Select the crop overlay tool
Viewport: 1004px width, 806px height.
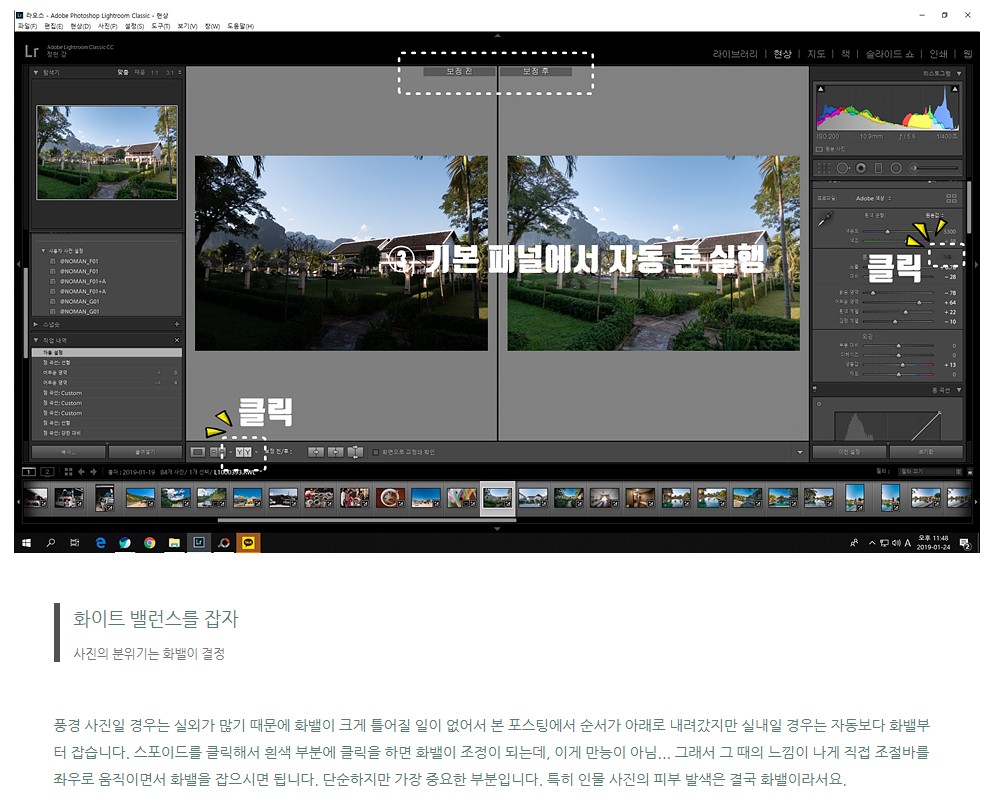pyautogui.click(x=824, y=168)
